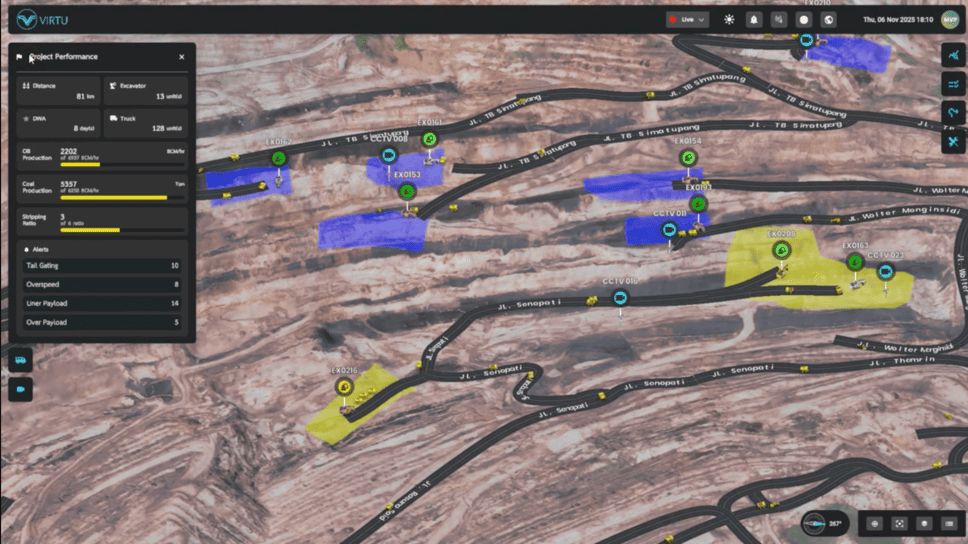
Task: Toggle the 3D cube view icon
Action: (x=924, y=524)
